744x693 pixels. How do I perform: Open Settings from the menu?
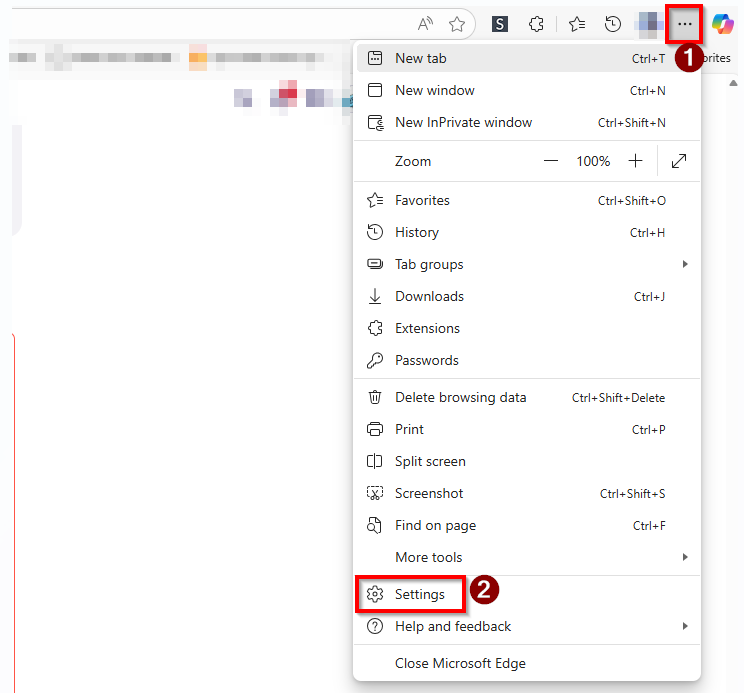pyautogui.click(x=527, y=594)
